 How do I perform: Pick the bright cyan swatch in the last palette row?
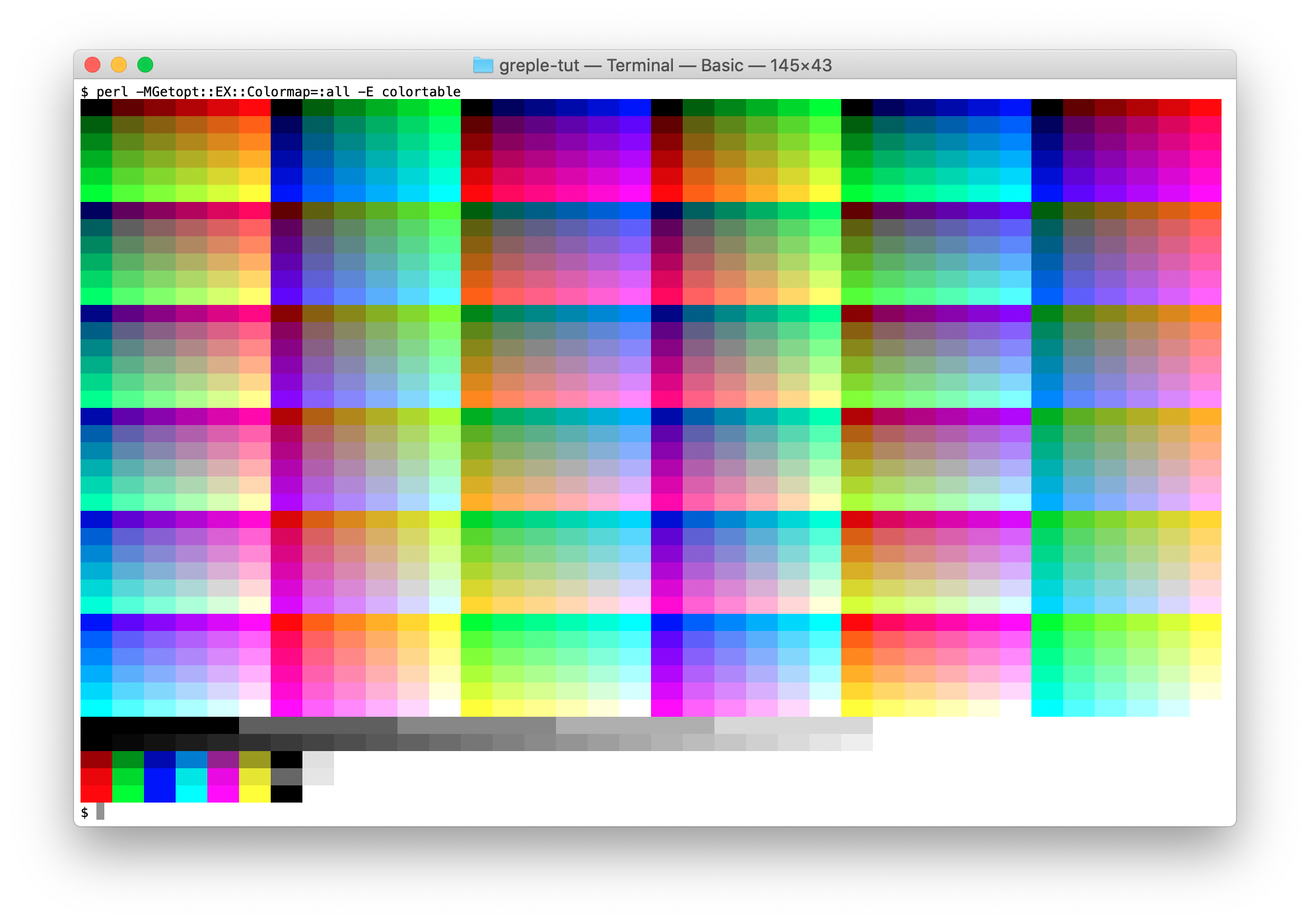click(191, 794)
